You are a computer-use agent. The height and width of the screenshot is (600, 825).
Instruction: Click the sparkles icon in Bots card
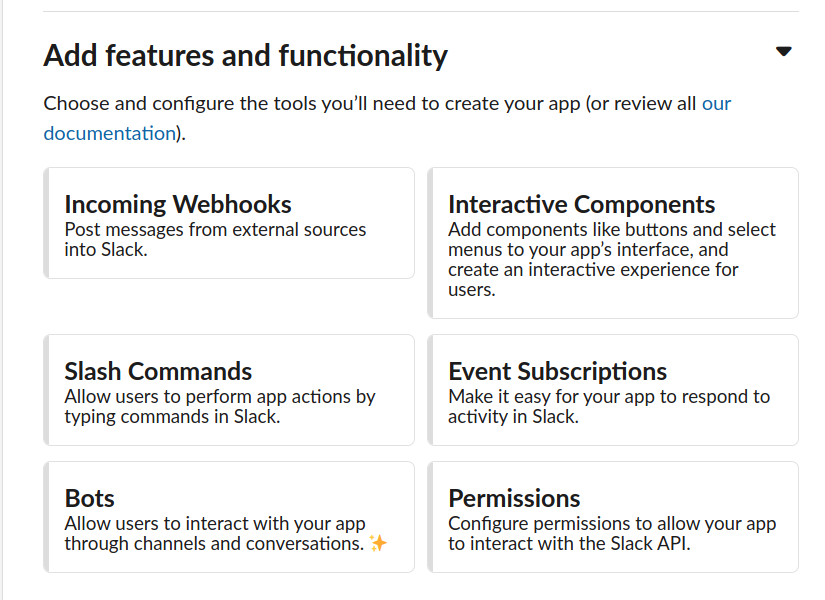pos(378,543)
